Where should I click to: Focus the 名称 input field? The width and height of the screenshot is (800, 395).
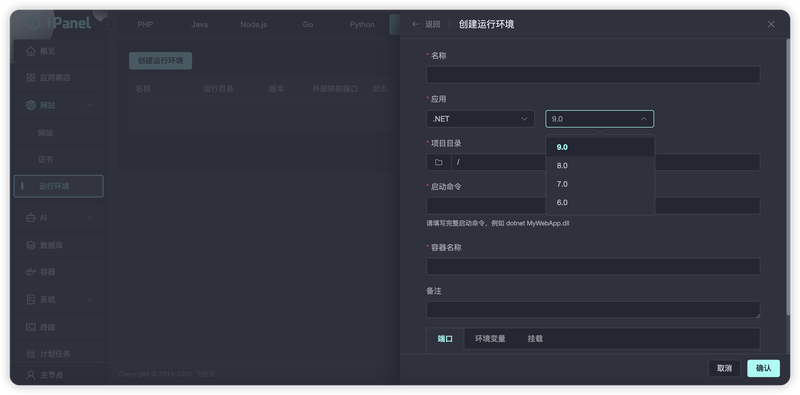click(x=593, y=75)
